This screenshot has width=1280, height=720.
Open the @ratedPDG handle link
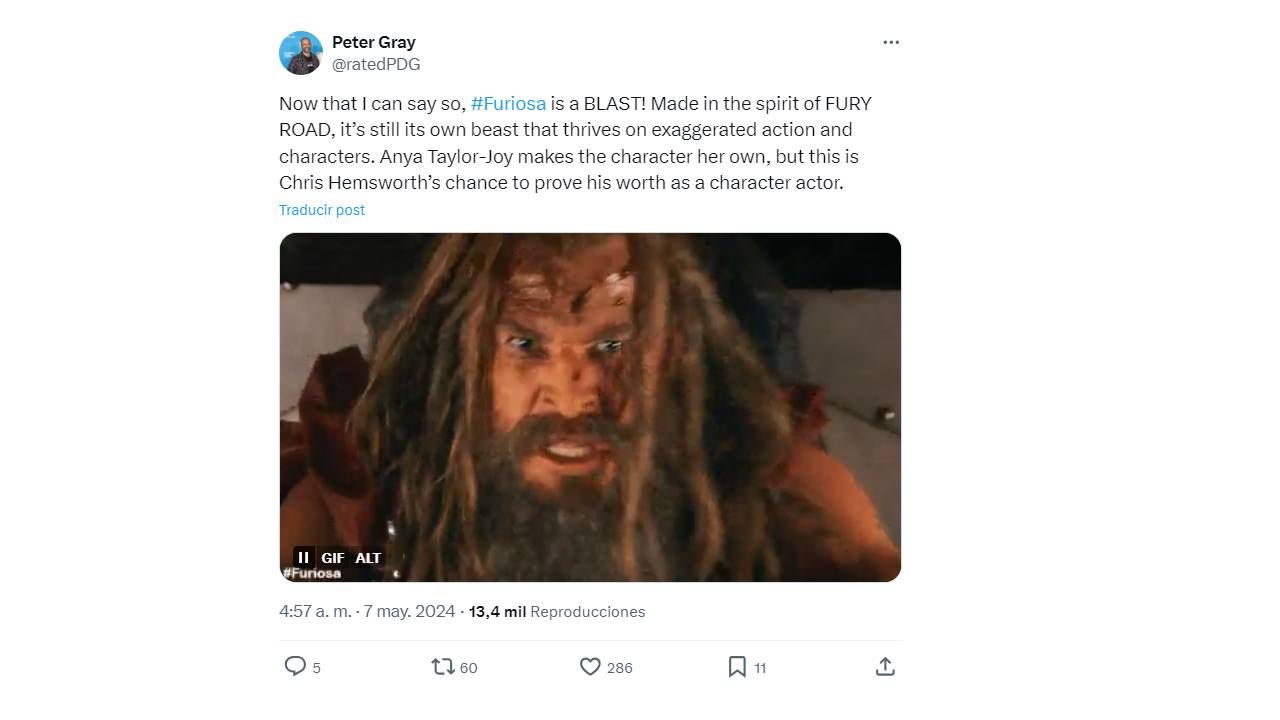pyautogui.click(x=376, y=64)
